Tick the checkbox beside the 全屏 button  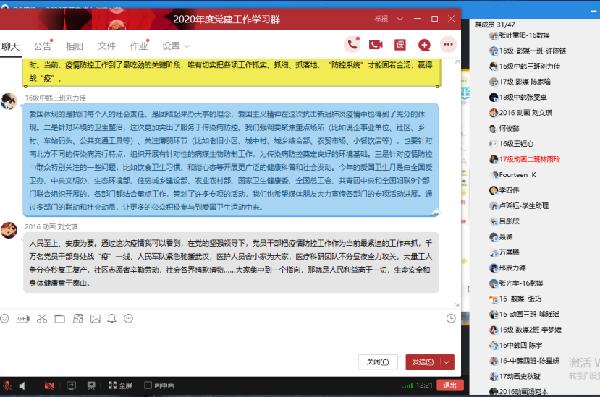click(148, 385)
